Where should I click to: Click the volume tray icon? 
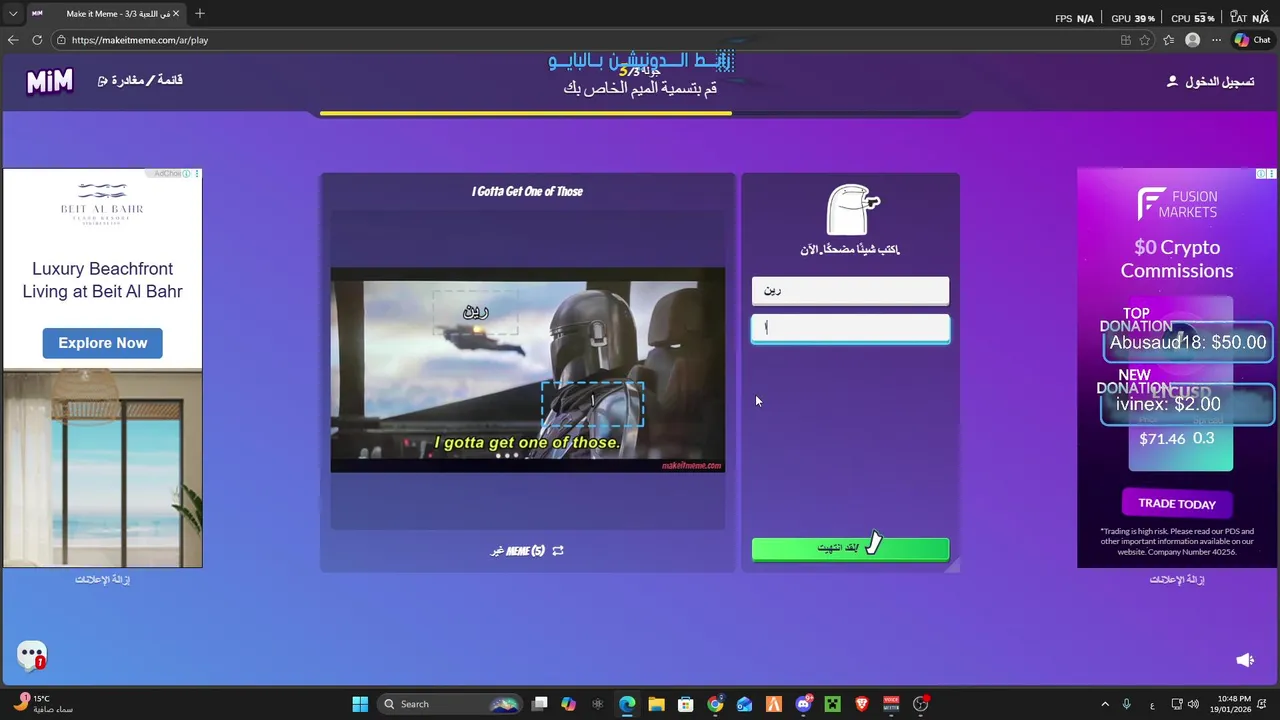[1193, 704]
